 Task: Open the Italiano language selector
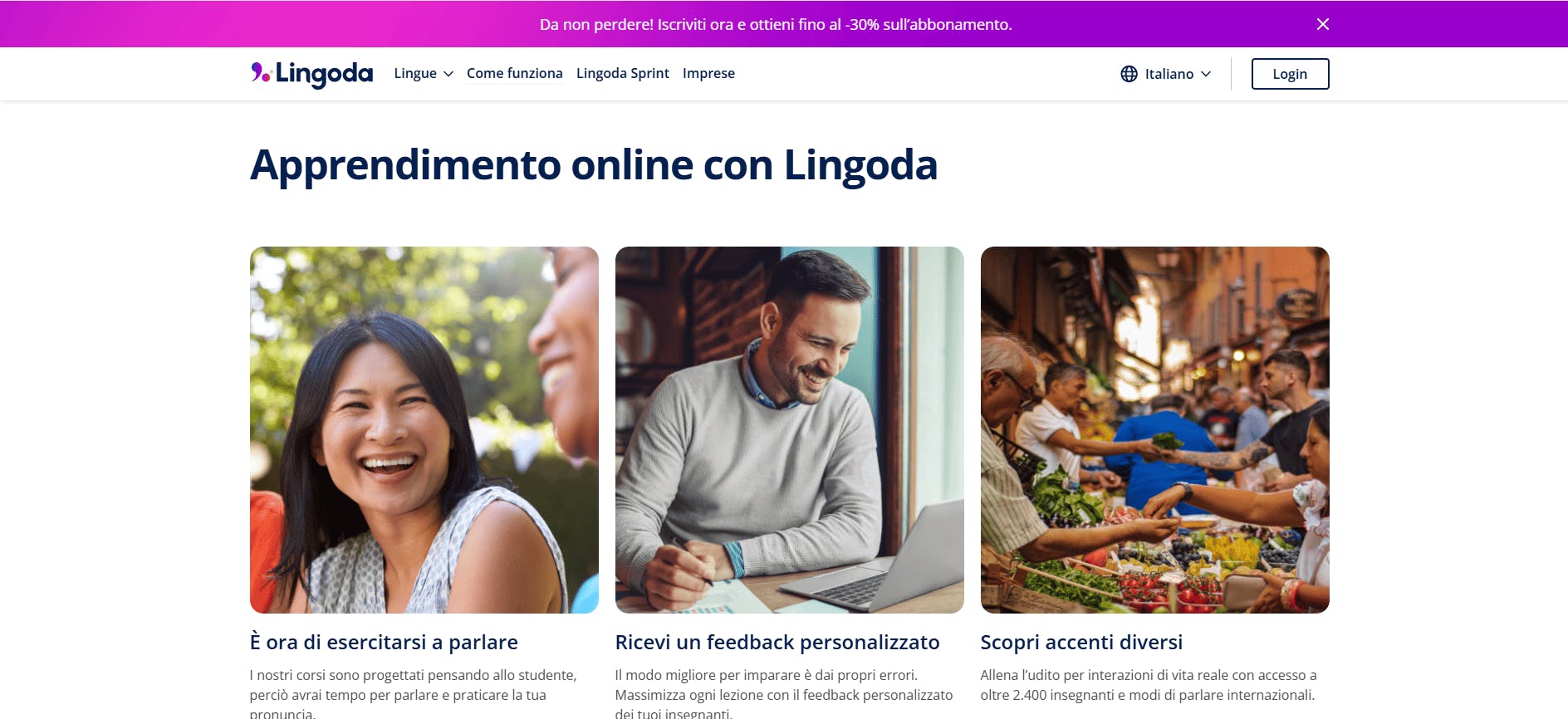[x=1166, y=74]
